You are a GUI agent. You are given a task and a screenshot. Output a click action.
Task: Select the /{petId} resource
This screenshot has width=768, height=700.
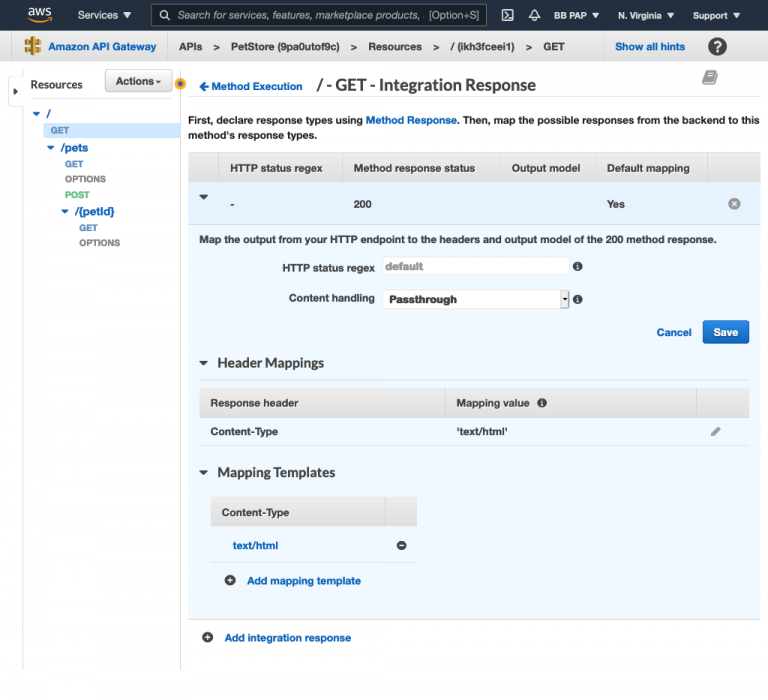(x=94, y=211)
